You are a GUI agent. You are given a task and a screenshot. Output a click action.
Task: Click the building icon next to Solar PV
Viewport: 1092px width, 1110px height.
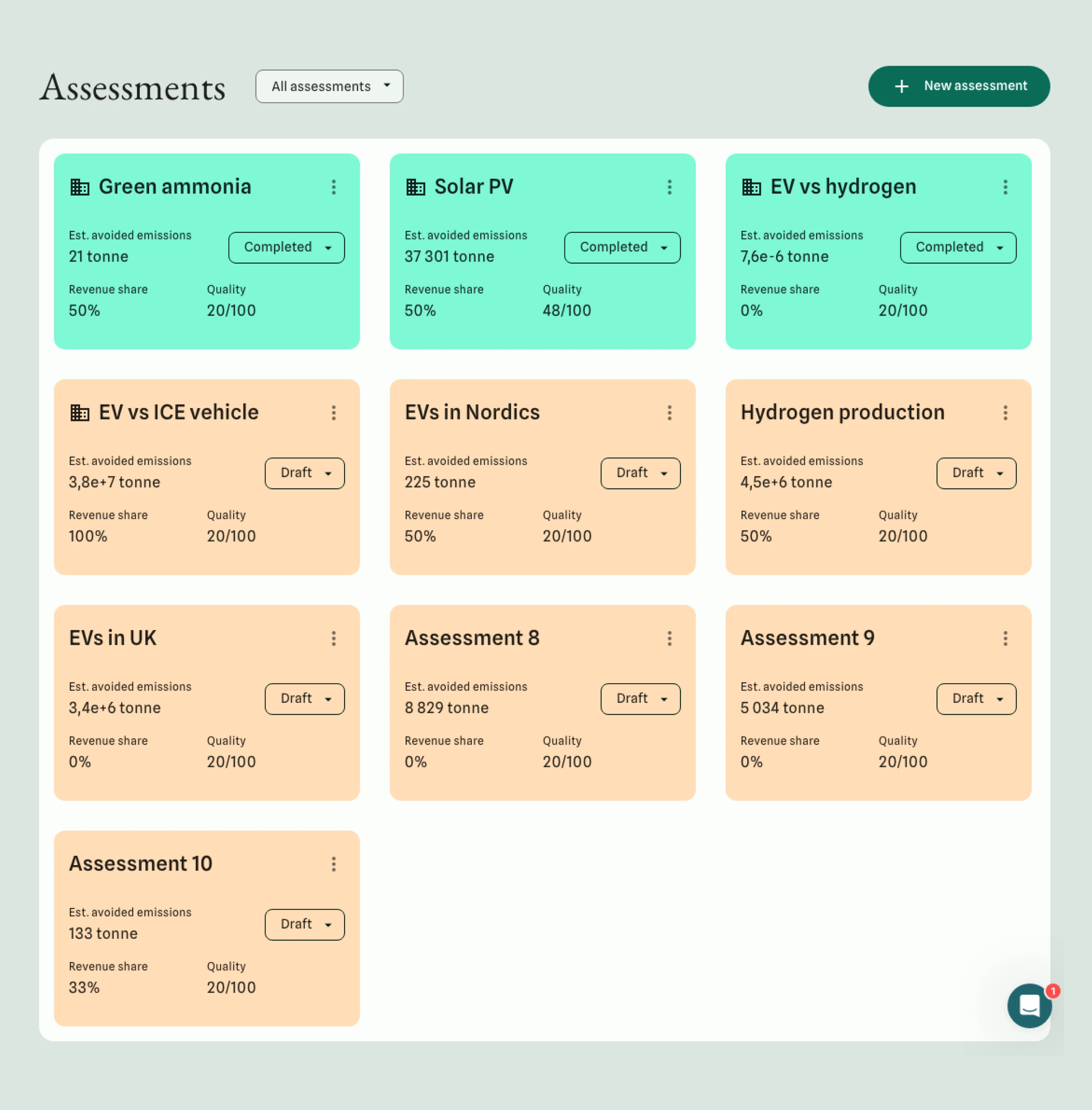click(x=416, y=187)
